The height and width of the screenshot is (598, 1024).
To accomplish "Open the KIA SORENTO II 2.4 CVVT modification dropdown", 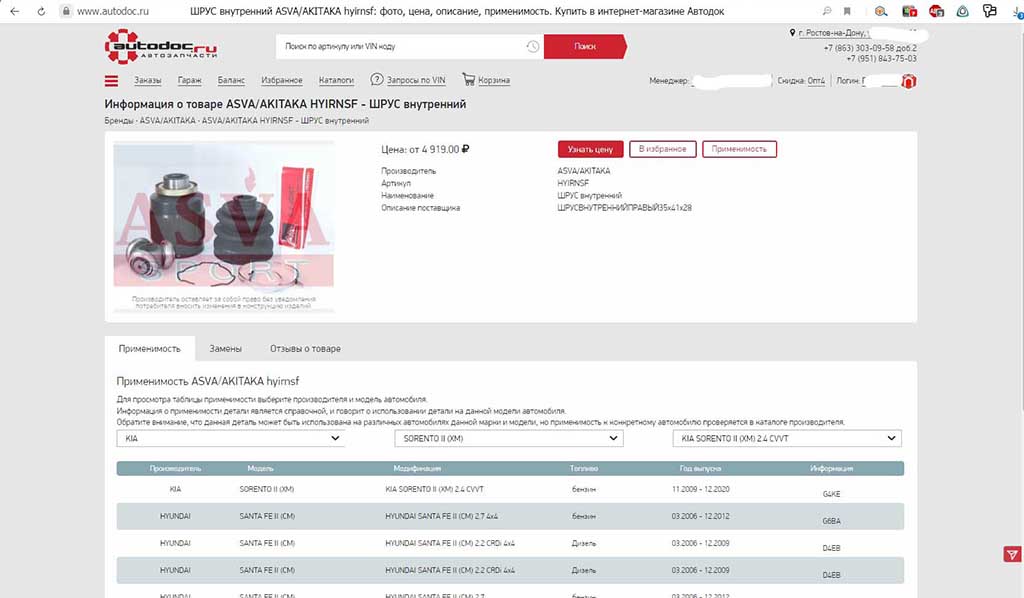I will coord(787,439).
